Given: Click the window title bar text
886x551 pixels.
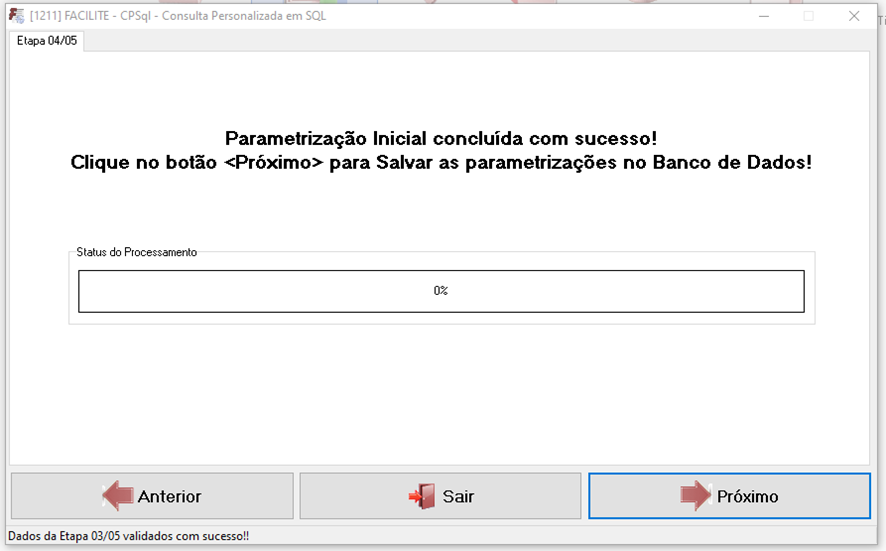Looking at the screenshot, I should (x=178, y=16).
